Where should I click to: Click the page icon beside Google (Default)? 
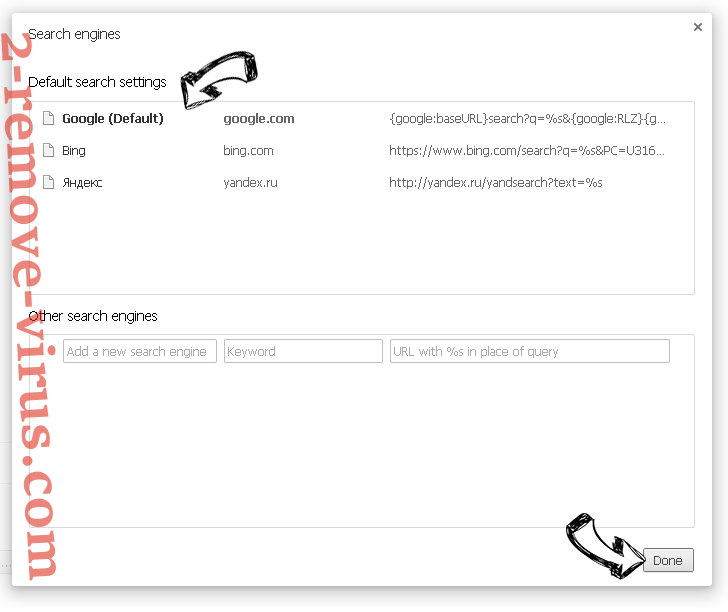pos(48,118)
